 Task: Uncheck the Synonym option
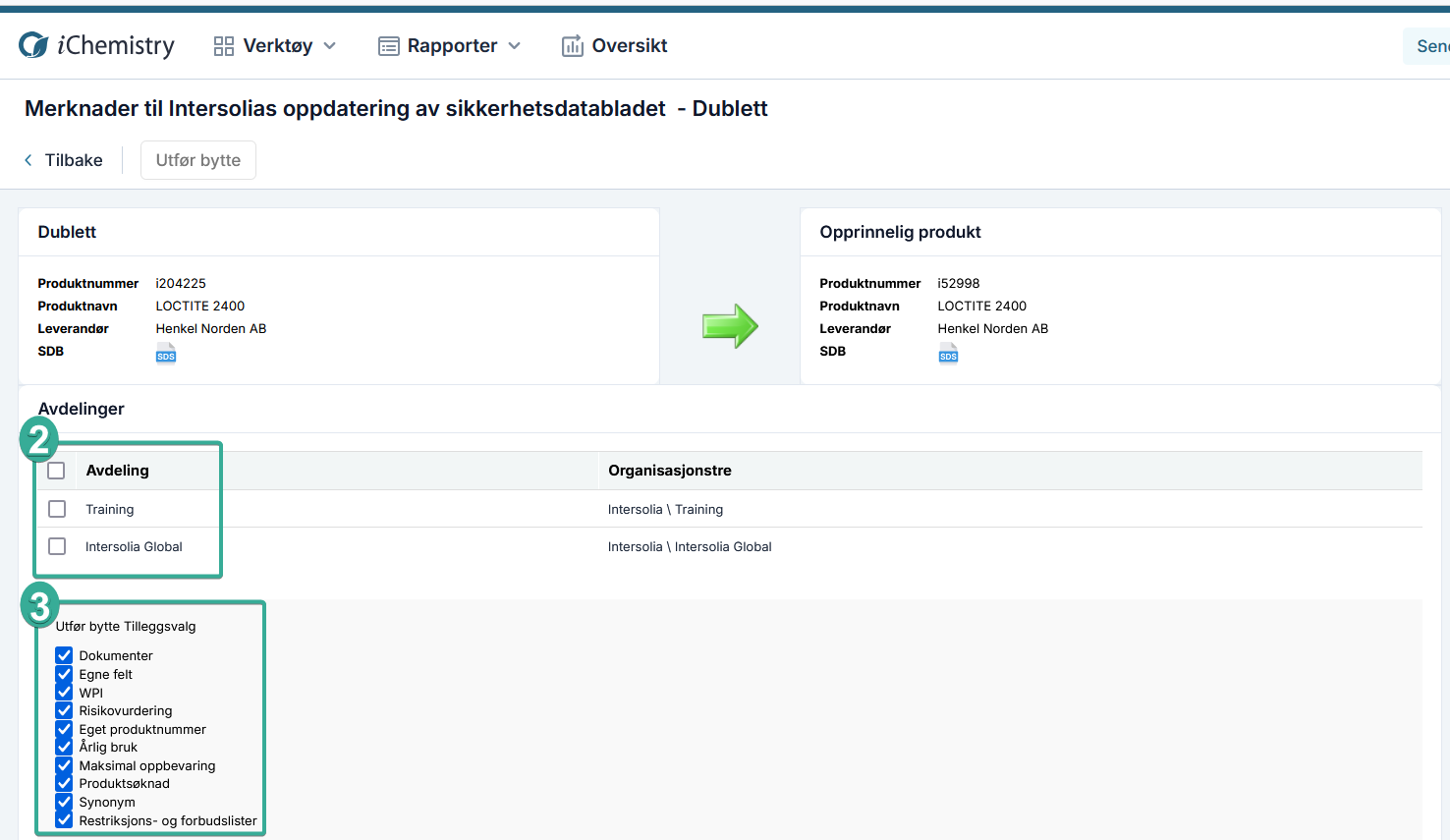[x=64, y=802]
